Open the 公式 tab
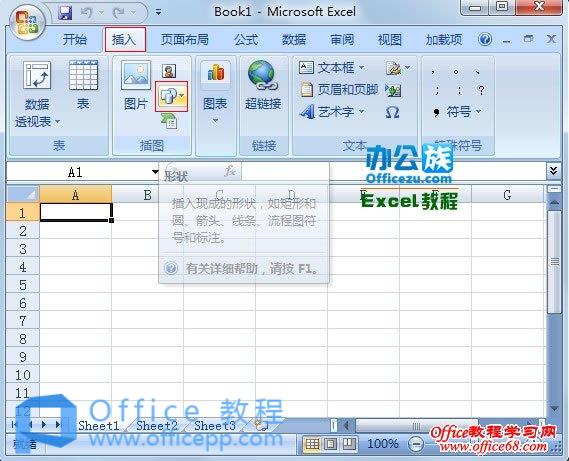The width and height of the screenshot is (569, 461). pyautogui.click(x=246, y=39)
